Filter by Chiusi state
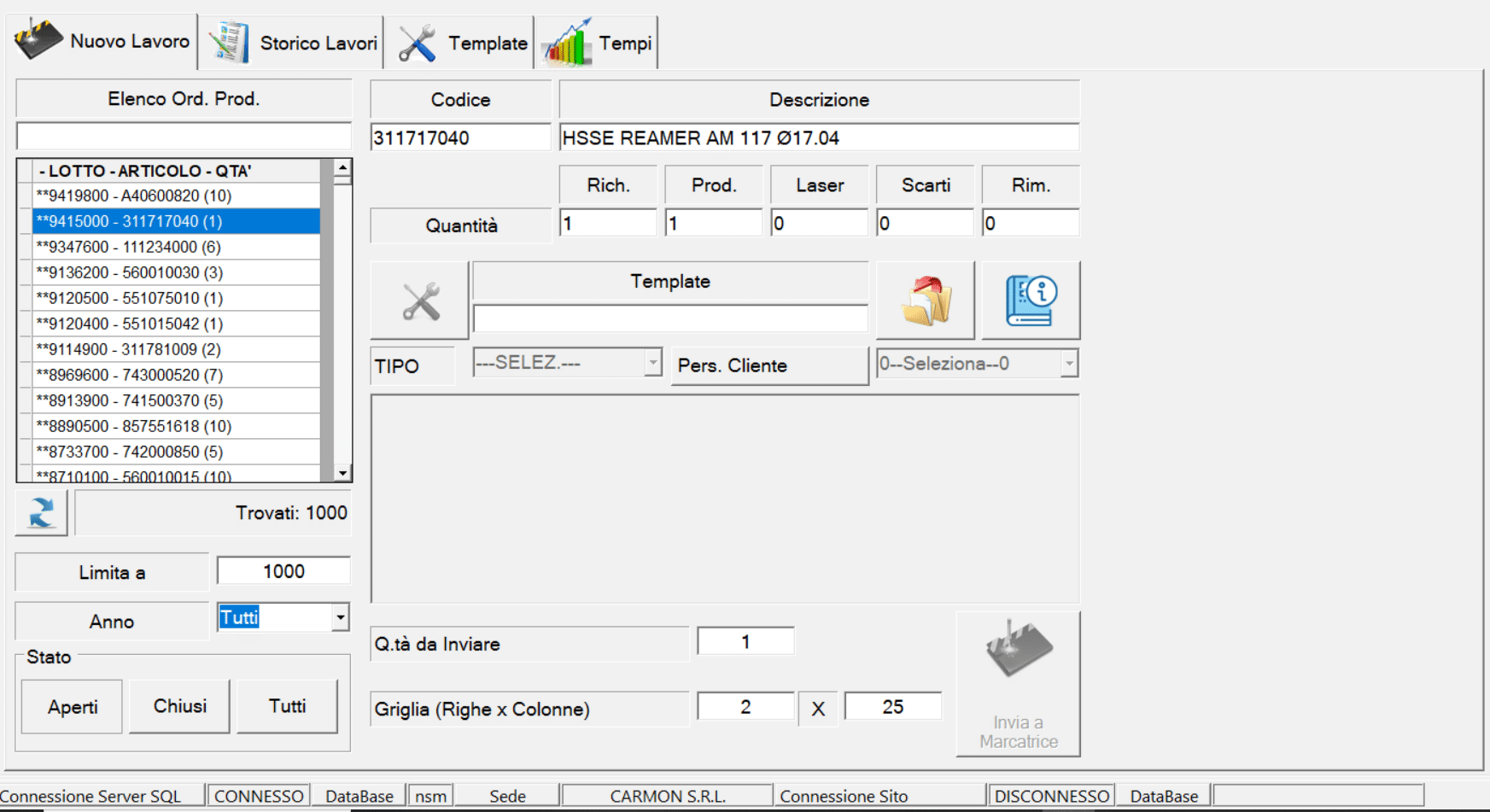Viewport: 1490px width, 812px height. [179, 707]
